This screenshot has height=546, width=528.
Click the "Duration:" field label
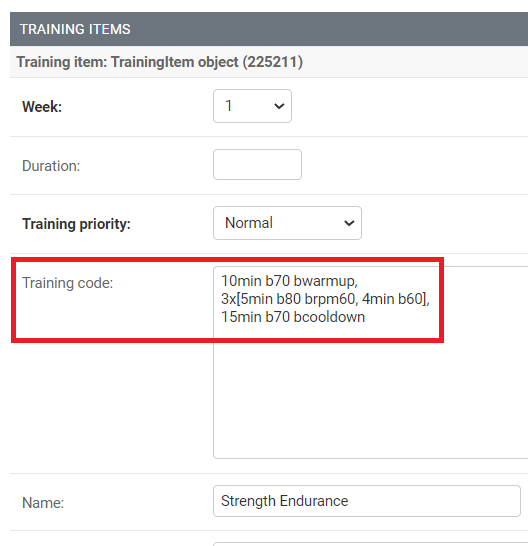pyautogui.click(x=51, y=166)
